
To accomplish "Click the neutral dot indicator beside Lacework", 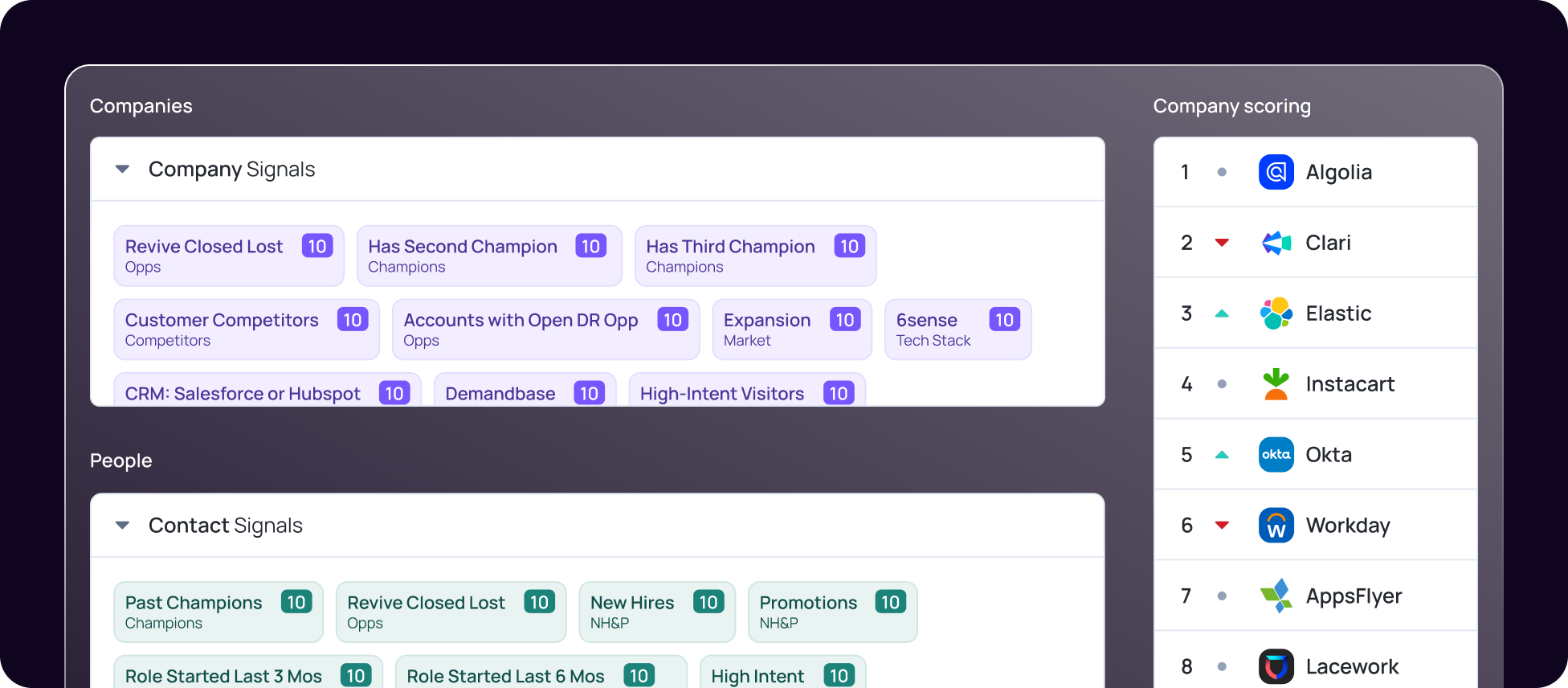I will 1222,666.
